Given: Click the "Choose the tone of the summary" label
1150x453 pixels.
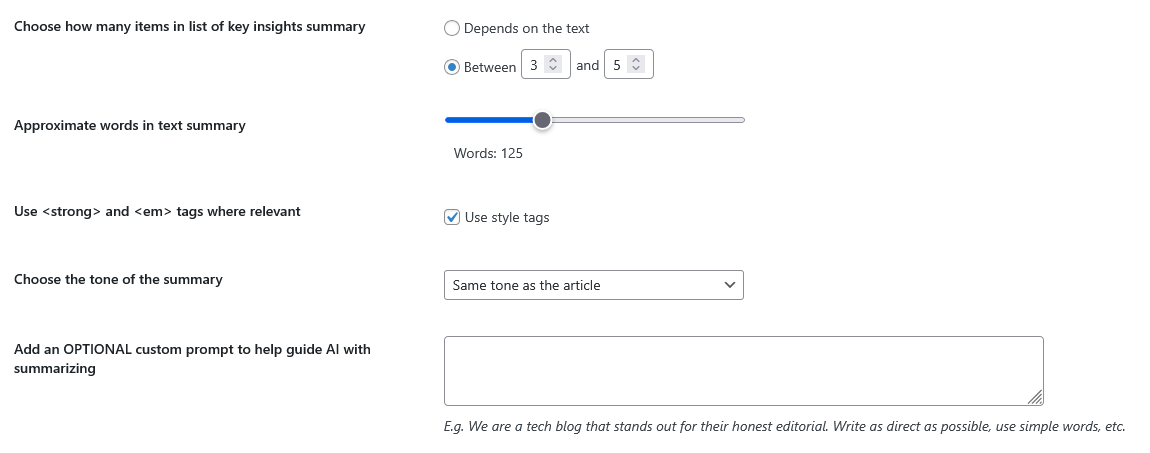Looking at the screenshot, I should pos(118,279).
